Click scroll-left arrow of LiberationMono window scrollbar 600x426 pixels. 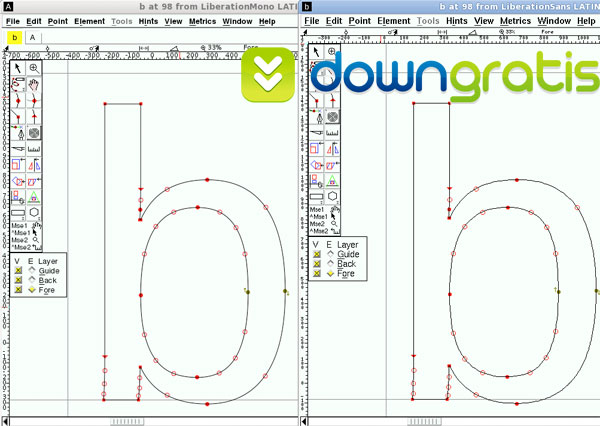(5, 422)
